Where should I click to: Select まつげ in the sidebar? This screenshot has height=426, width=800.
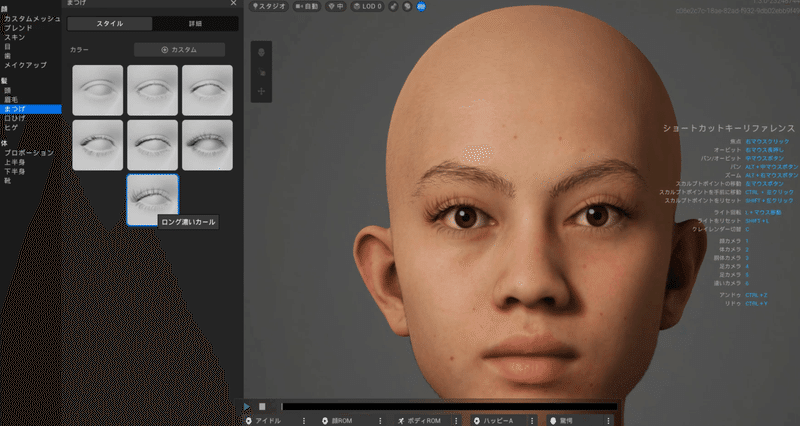click(x=31, y=109)
